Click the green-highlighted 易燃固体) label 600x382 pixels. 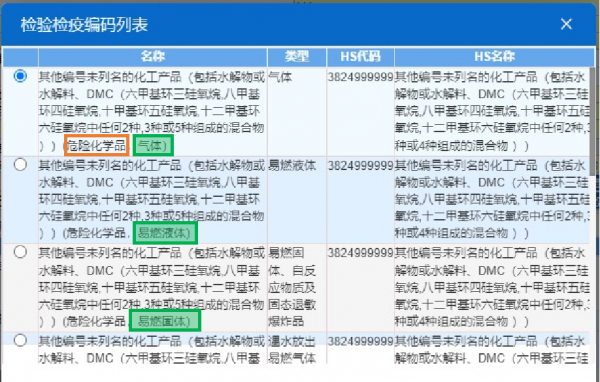coord(165,320)
